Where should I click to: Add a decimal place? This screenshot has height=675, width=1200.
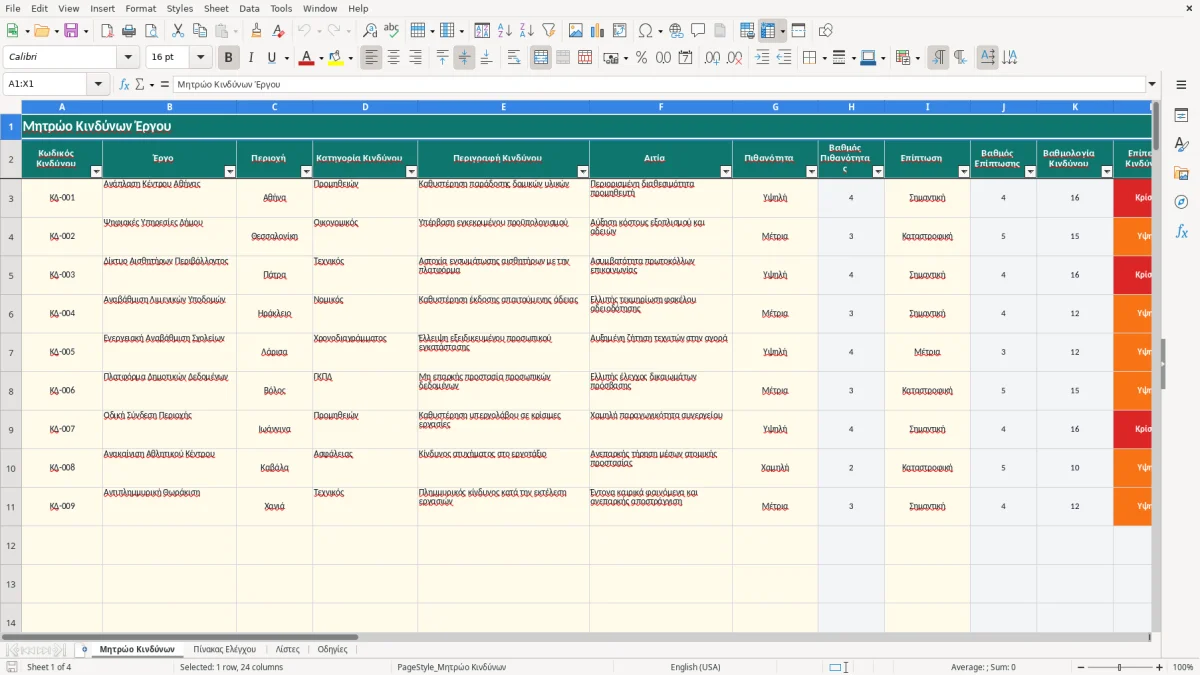(x=712, y=58)
